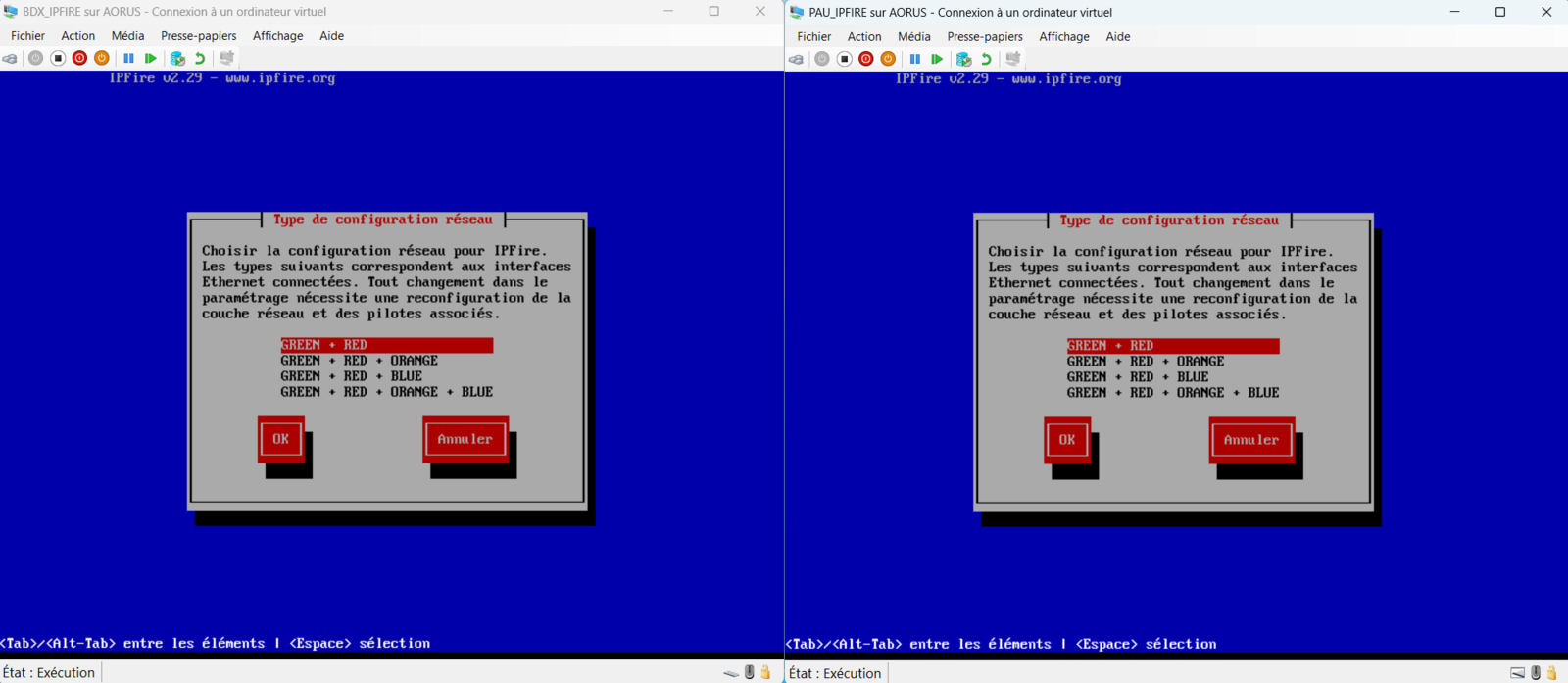1568x683 pixels.
Task: Open the Affichage menu in the PAU_IPFIRE window
Action: (x=1063, y=37)
